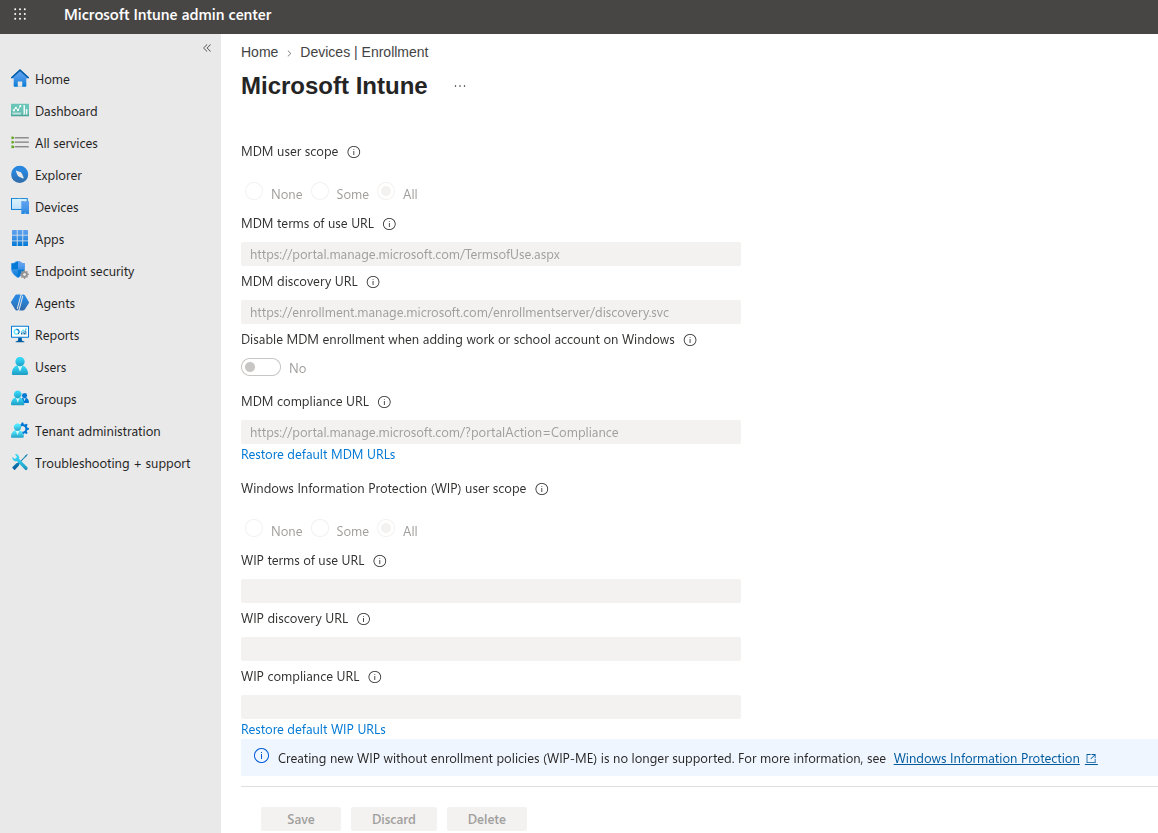This screenshot has height=833, width=1158.
Task: Select Some for WIP user scope
Action: point(320,529)
